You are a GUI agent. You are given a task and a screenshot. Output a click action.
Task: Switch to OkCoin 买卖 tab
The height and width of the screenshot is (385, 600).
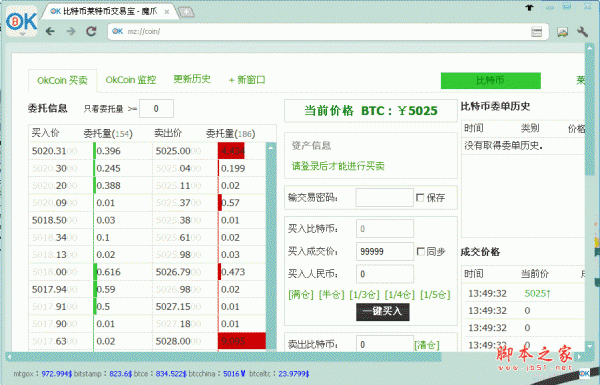62,80
